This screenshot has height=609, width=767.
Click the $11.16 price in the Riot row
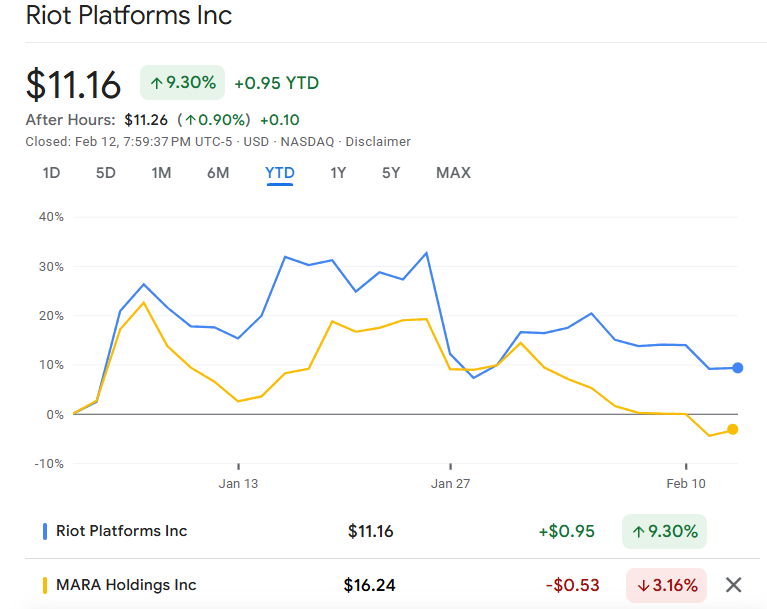coord(370,531)
